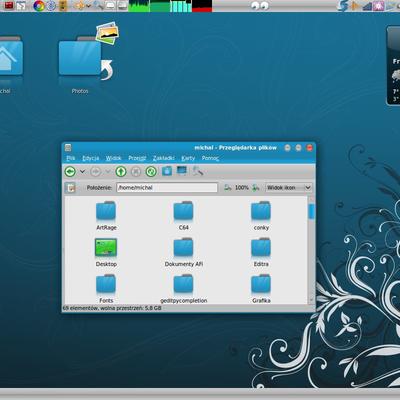Click the 100% zoom level label
This screenshot has height=400, width=400.
(242, 188)
